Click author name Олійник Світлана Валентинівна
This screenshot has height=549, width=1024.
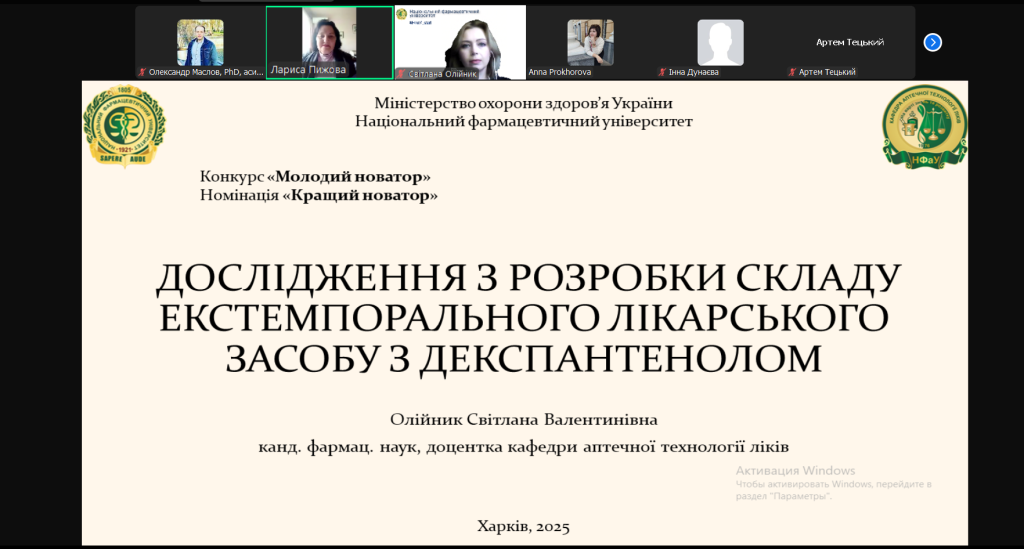coord(524,420)
